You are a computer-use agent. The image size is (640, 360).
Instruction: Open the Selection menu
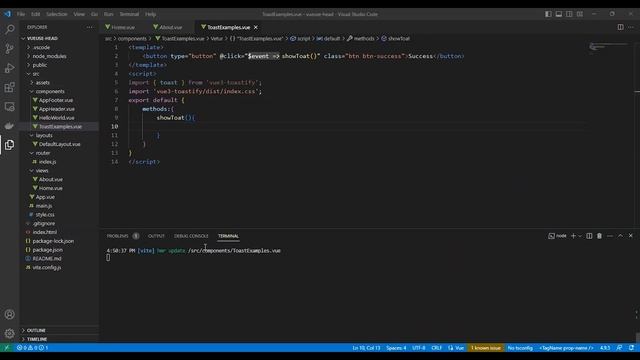pos(56,14)
